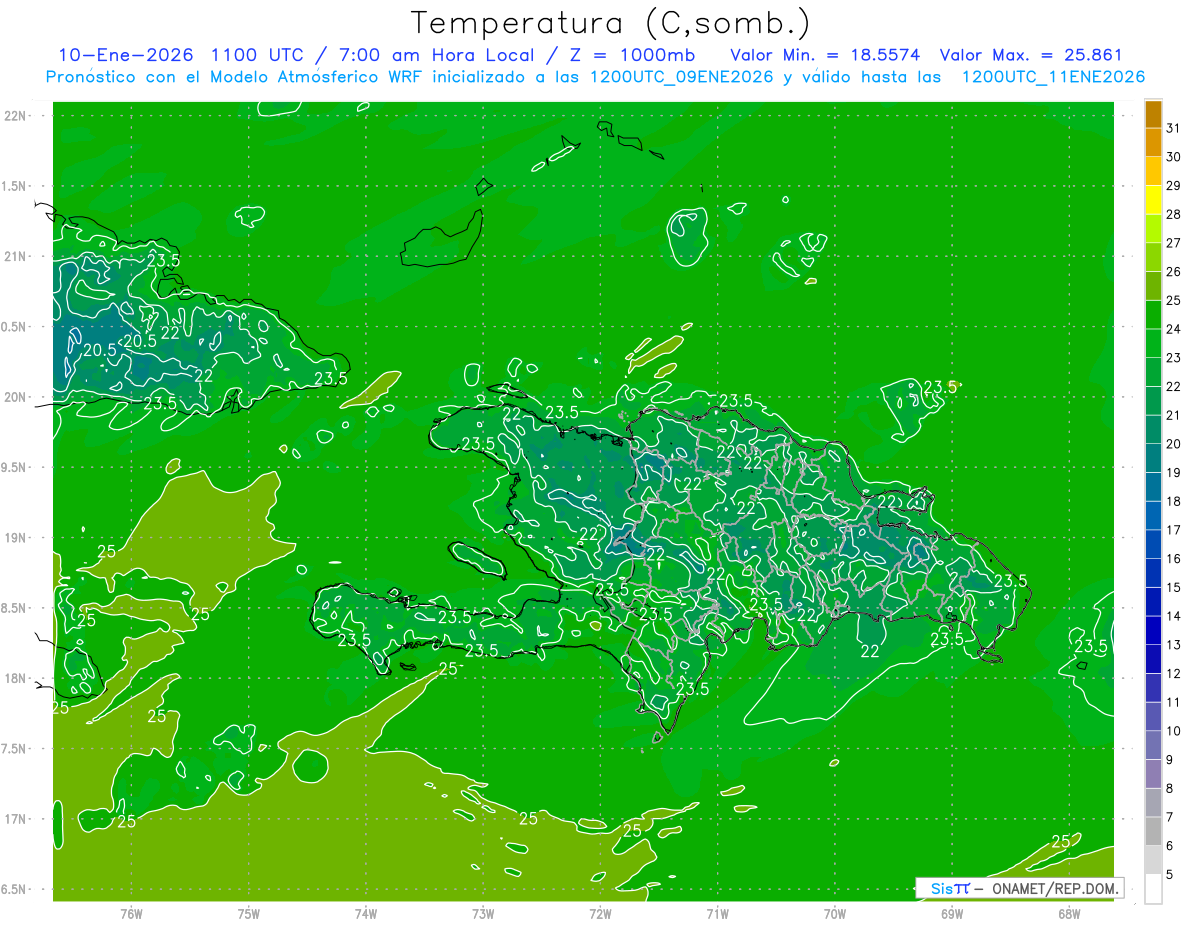Click the longitude axis label "75W"

click(x=249, y=913)
